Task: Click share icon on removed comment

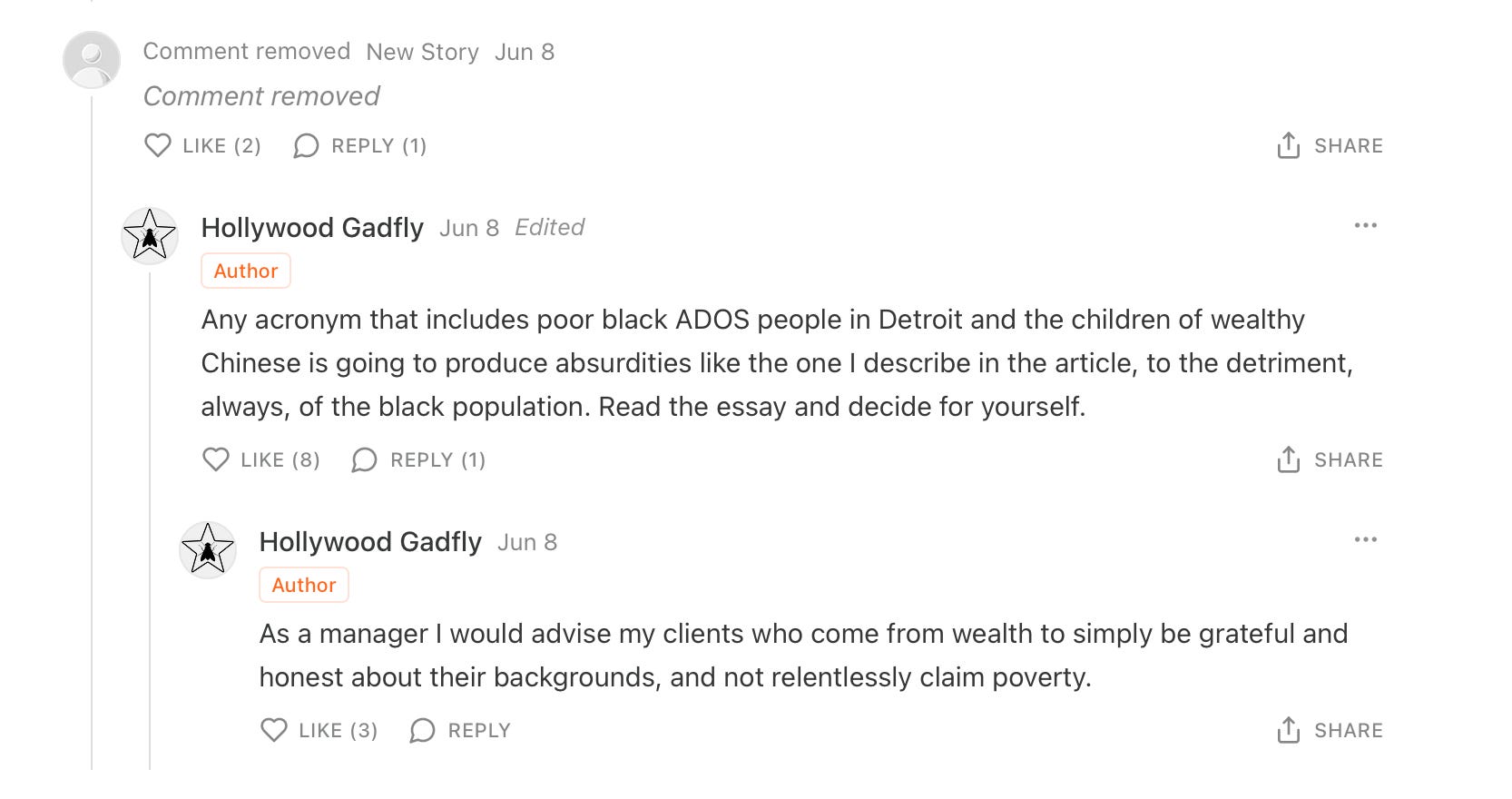Action: [1288, 145]
